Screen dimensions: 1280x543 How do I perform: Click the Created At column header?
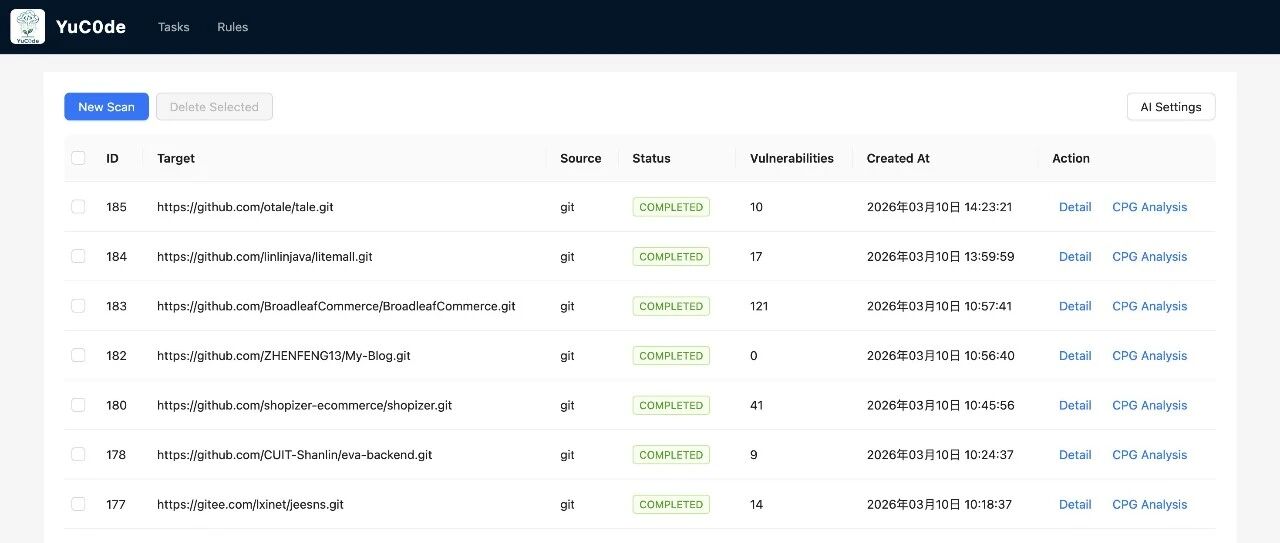coord(898,158)
